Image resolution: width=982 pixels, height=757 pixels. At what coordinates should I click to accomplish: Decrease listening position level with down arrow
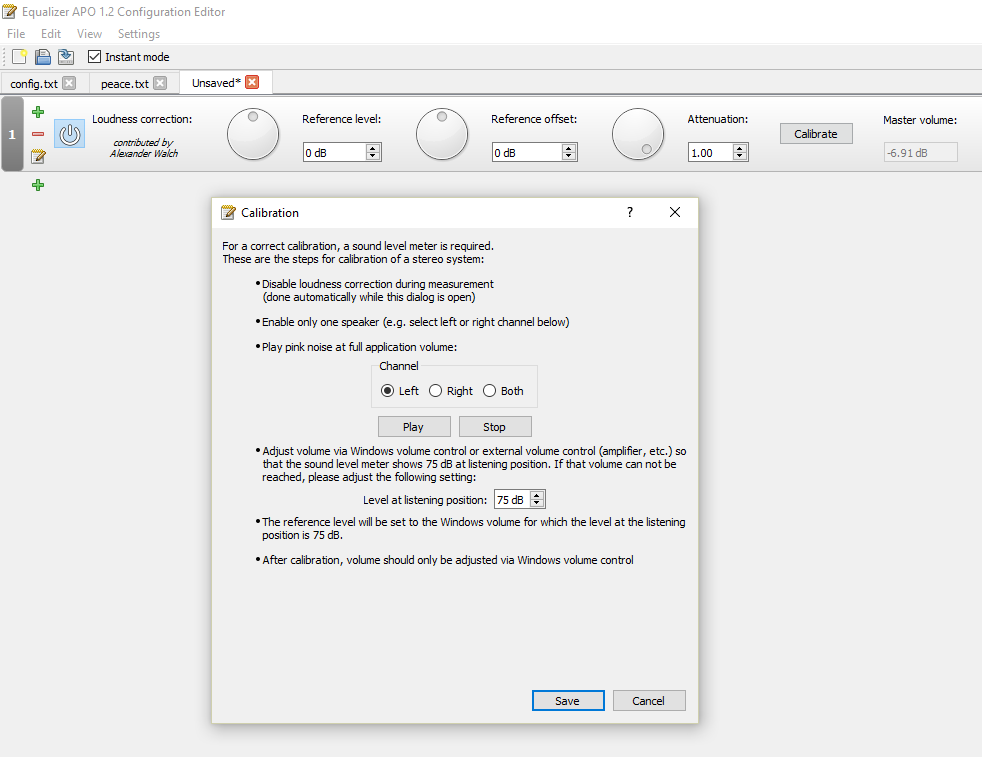tap(537, 503)
